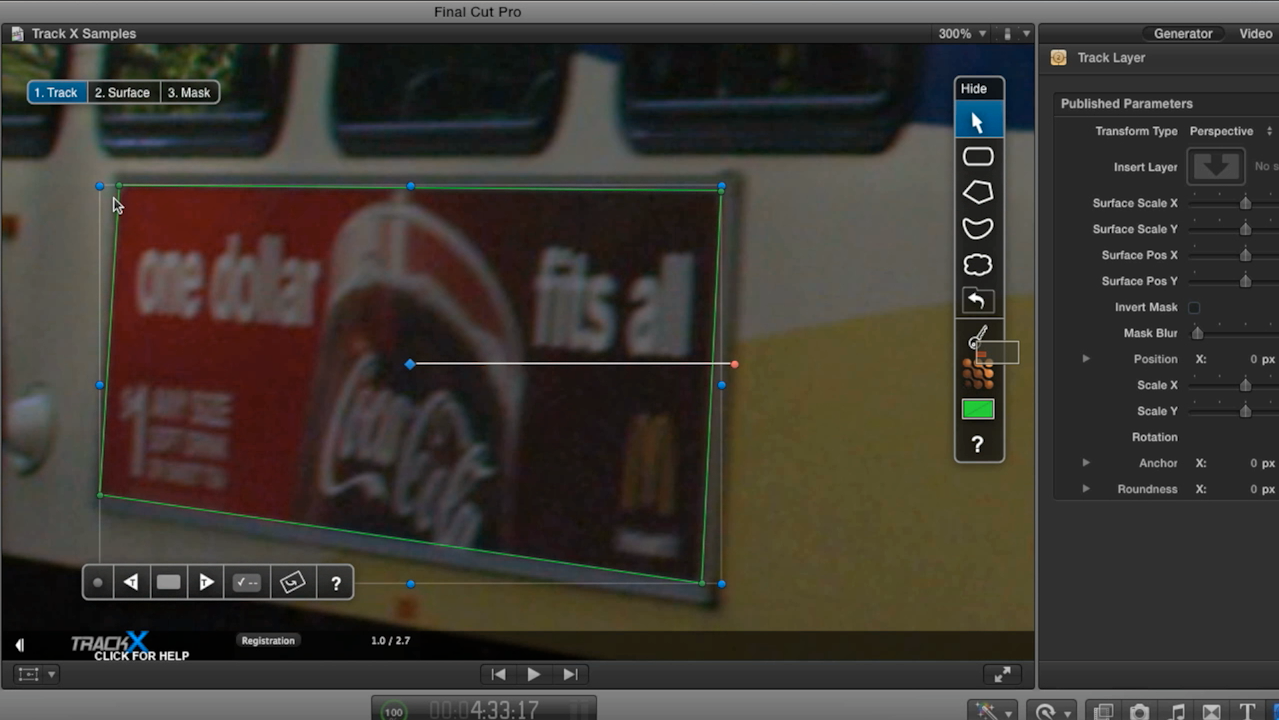Open help question mark in tracking bar

[336, 584]
